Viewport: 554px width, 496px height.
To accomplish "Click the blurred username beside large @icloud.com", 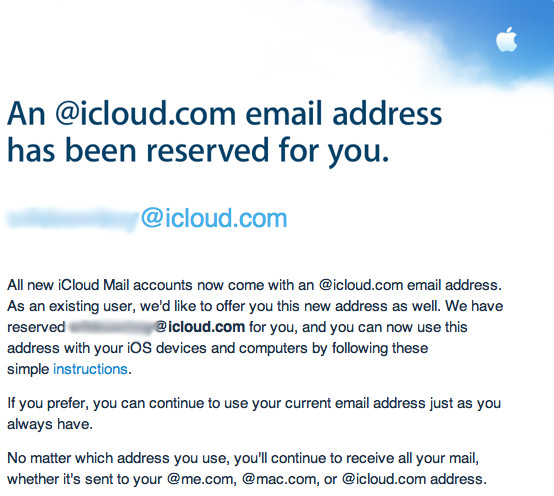I will point(72,220).
